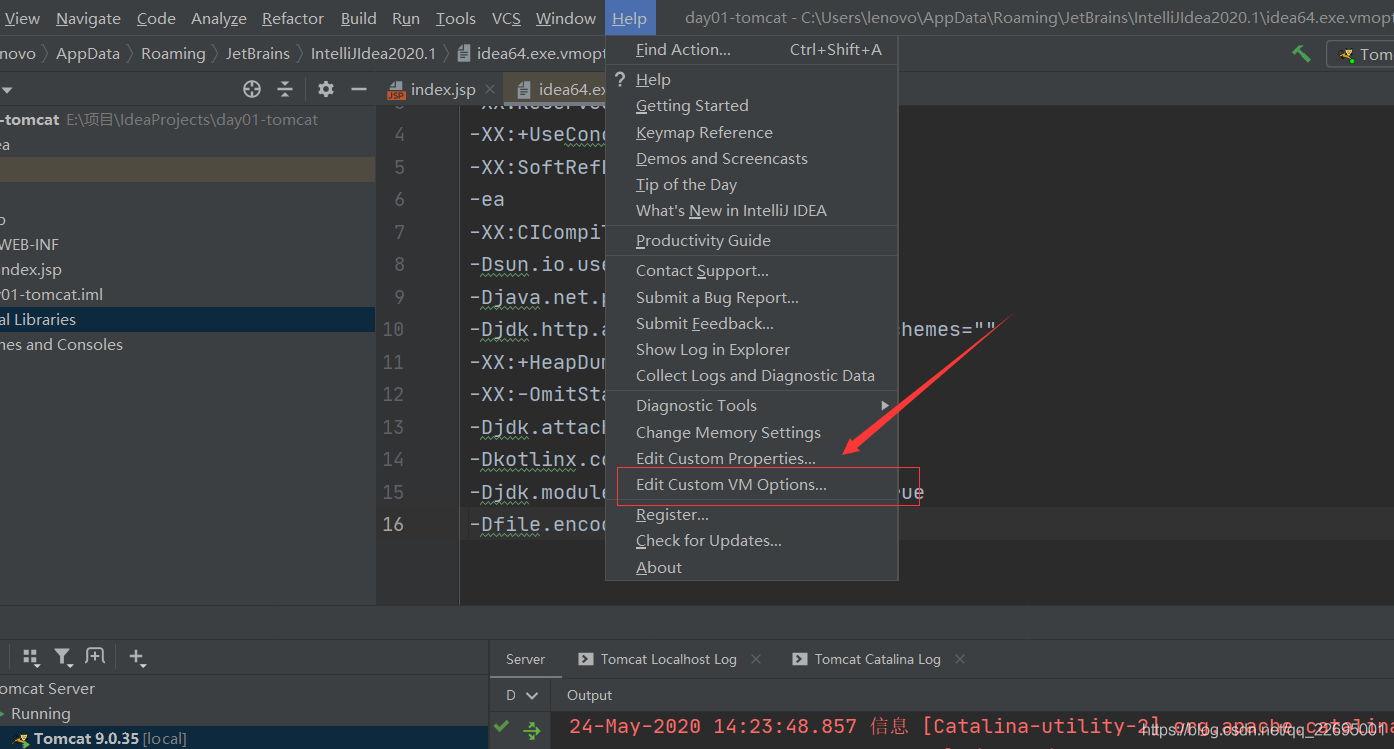Click the locate-in-project crosshair icon
Screen dimensions: 1394x749
coord(252,89)
